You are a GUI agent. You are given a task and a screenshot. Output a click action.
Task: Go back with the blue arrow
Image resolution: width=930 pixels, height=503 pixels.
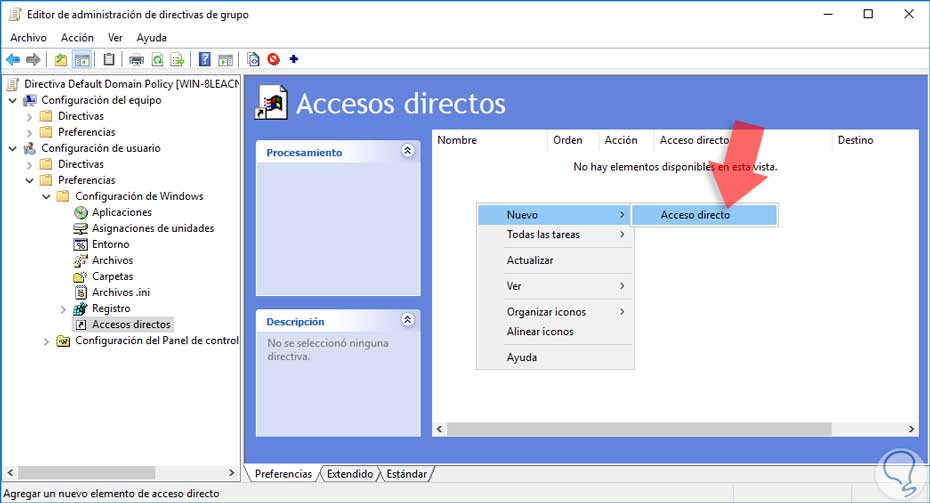[13, 59]
